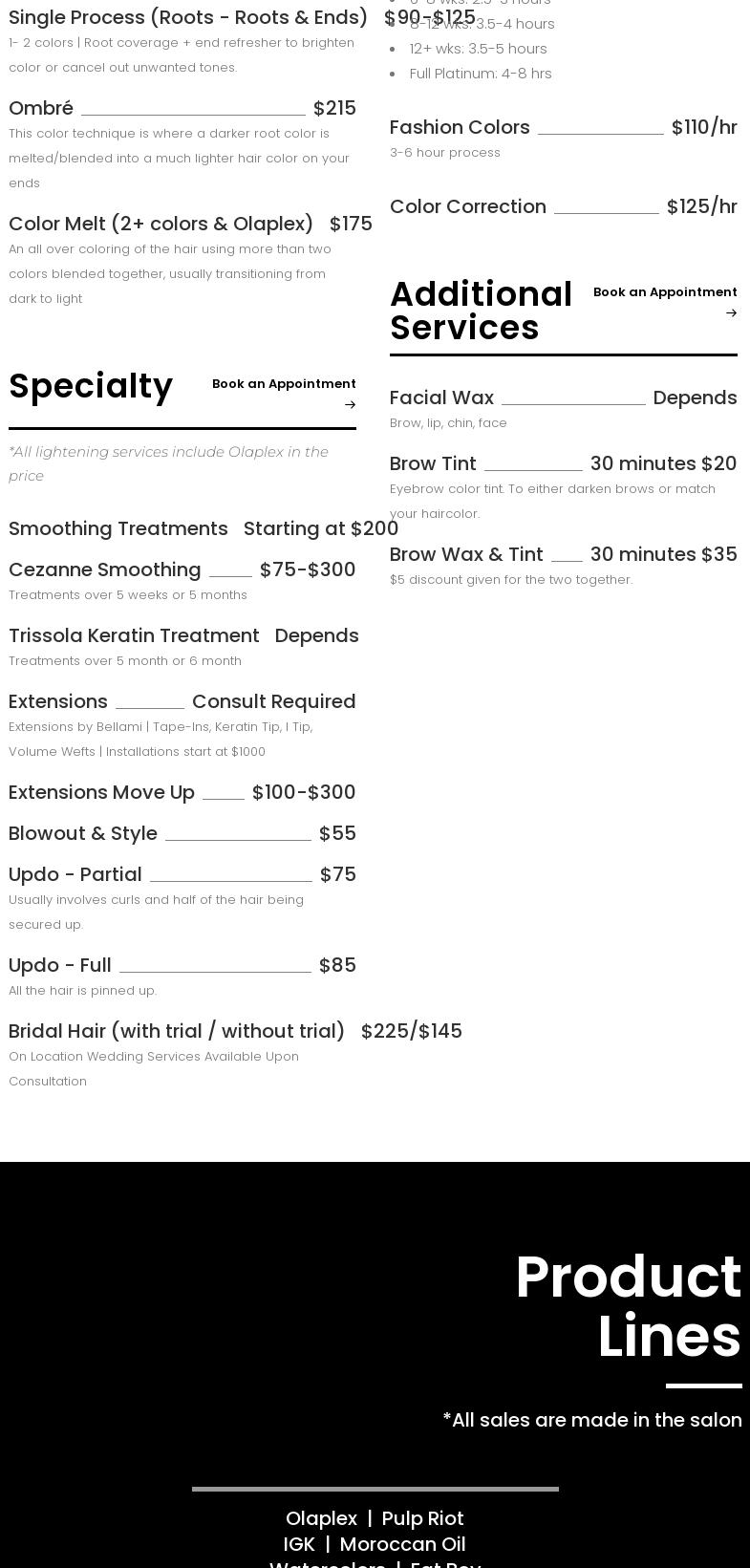Click the Updo - Partial service title

[x=75, y=875]
